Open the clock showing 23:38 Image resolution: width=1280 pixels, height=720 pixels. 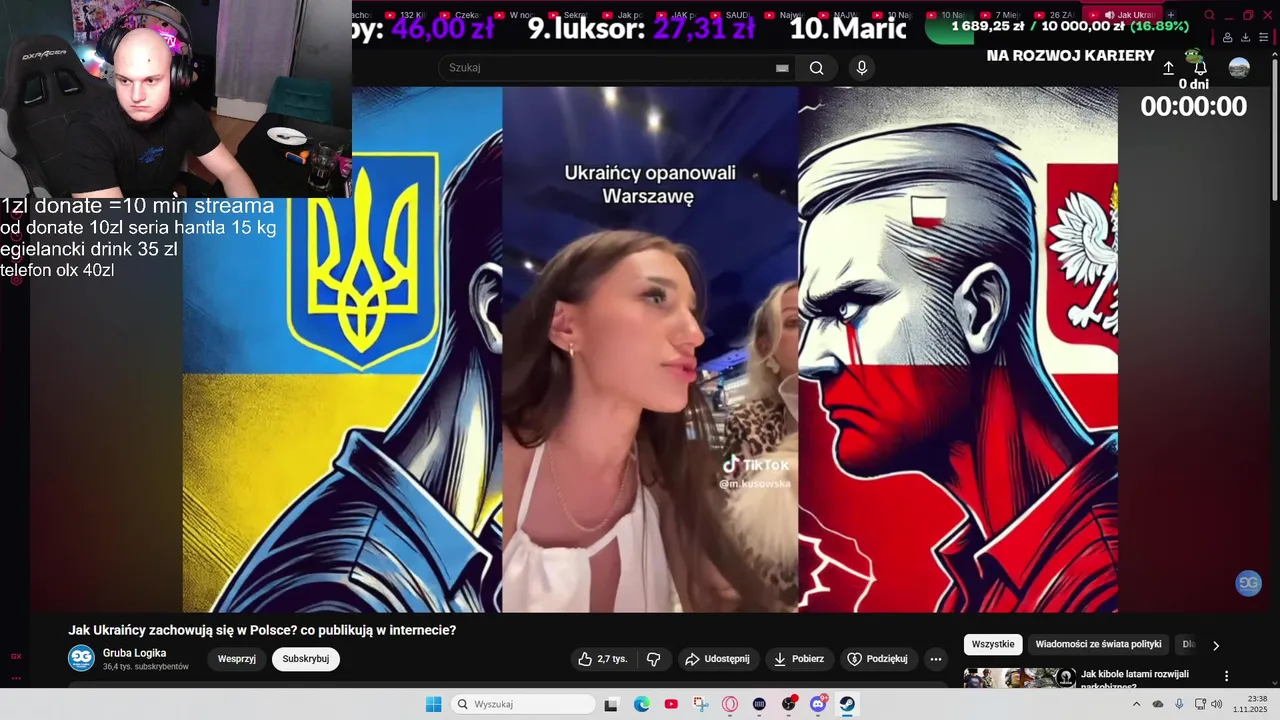click(x=1251, y=704)
